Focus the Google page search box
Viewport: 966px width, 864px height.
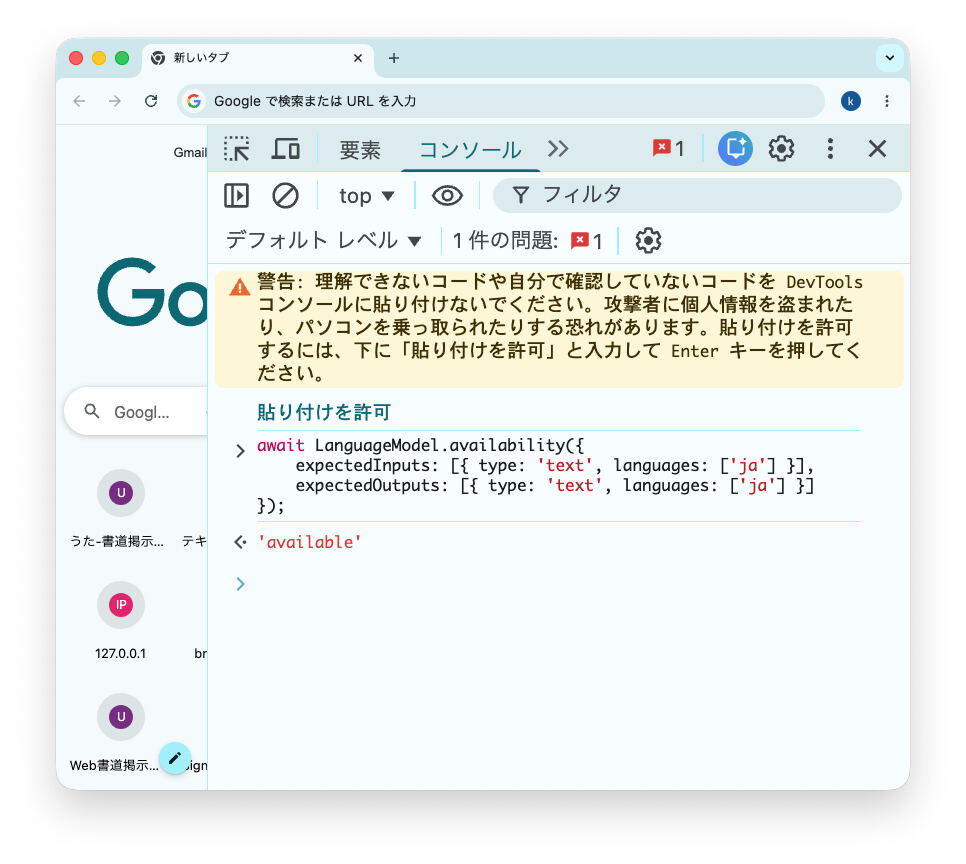coord(137,411)
